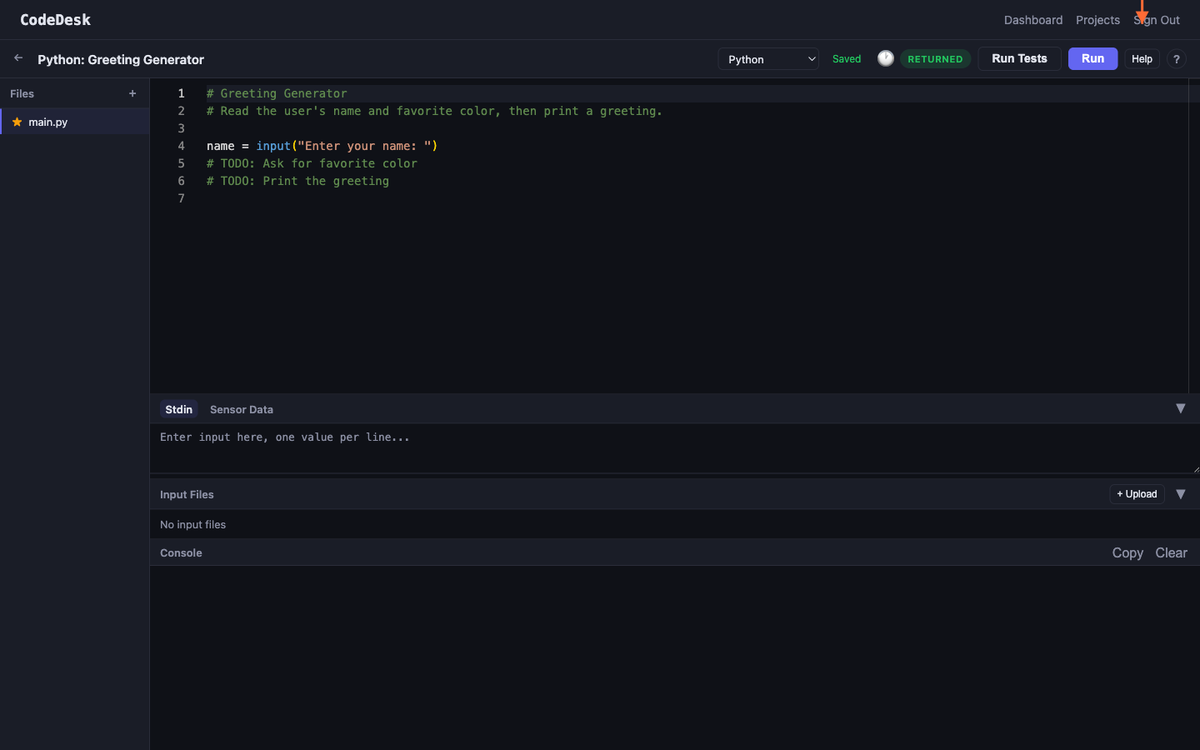Copy the console output
The image size is (1200, 750).
pos(1127,553)
